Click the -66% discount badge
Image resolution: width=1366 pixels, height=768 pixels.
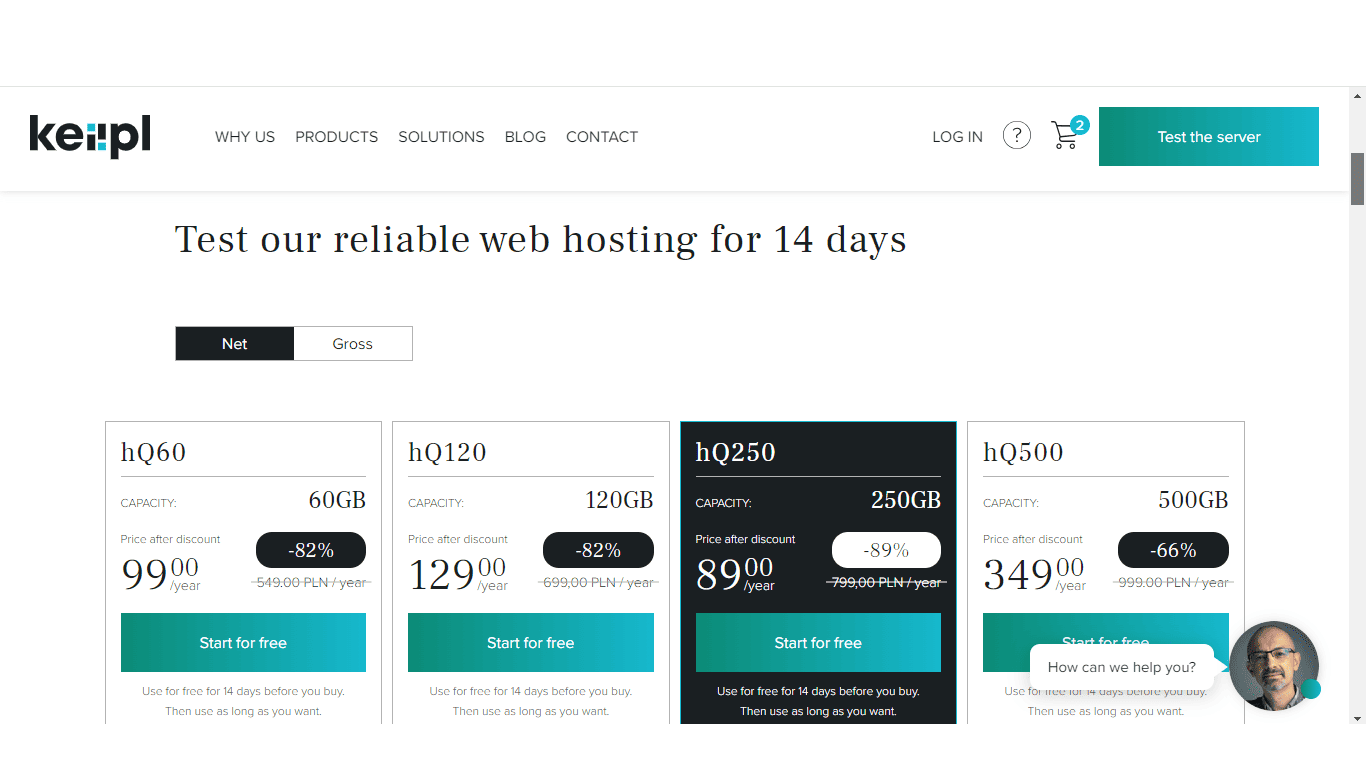pyautogui.click(x=1173, y=550)
